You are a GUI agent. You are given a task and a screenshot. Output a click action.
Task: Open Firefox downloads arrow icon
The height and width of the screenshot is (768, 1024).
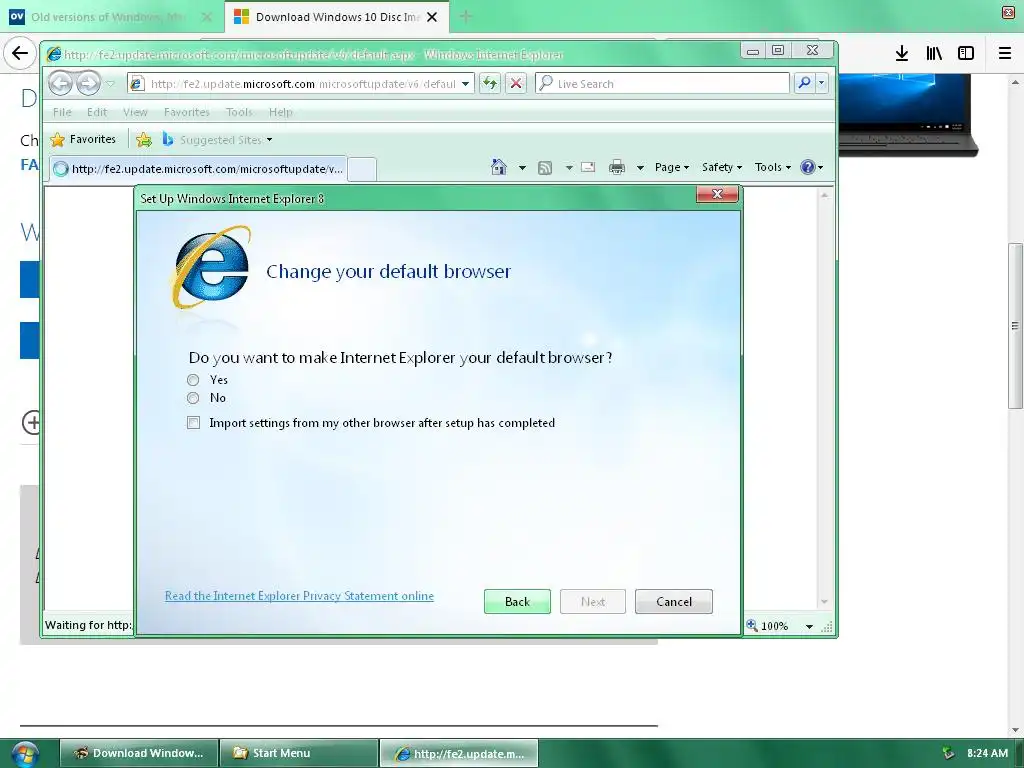[x=901, y=54]
